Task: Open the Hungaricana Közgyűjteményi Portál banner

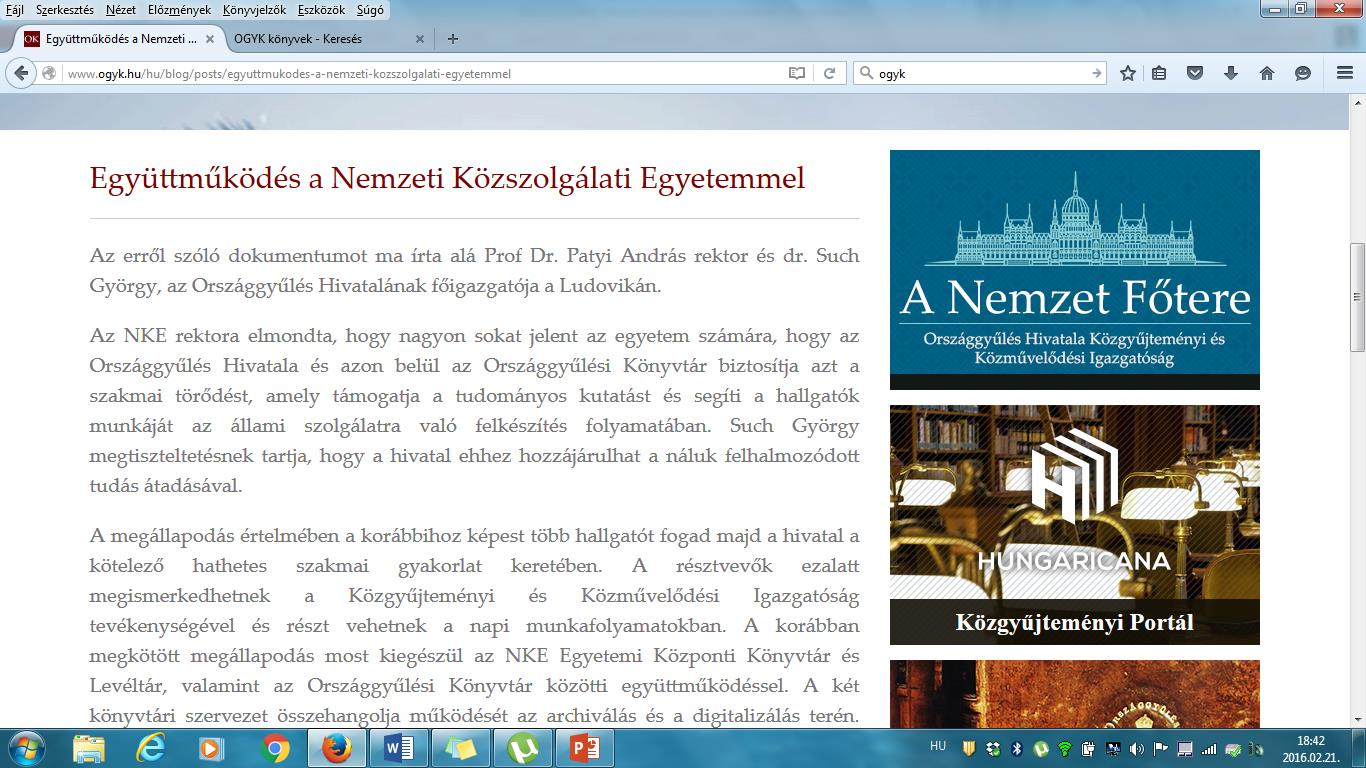Action: click(x=1075, y=524)
